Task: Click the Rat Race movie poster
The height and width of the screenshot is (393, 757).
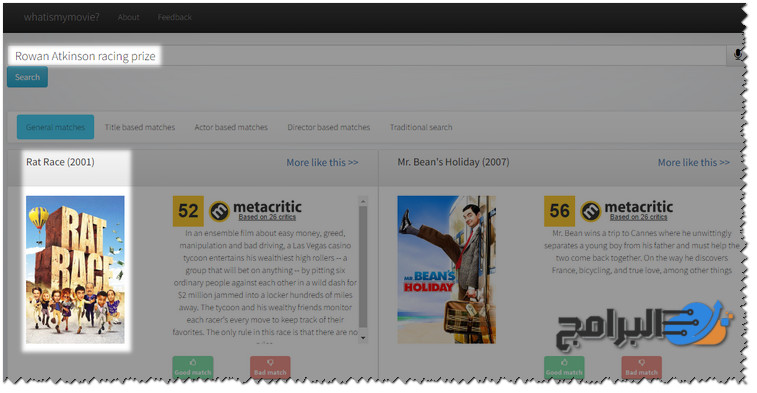Action: [75, 269]
